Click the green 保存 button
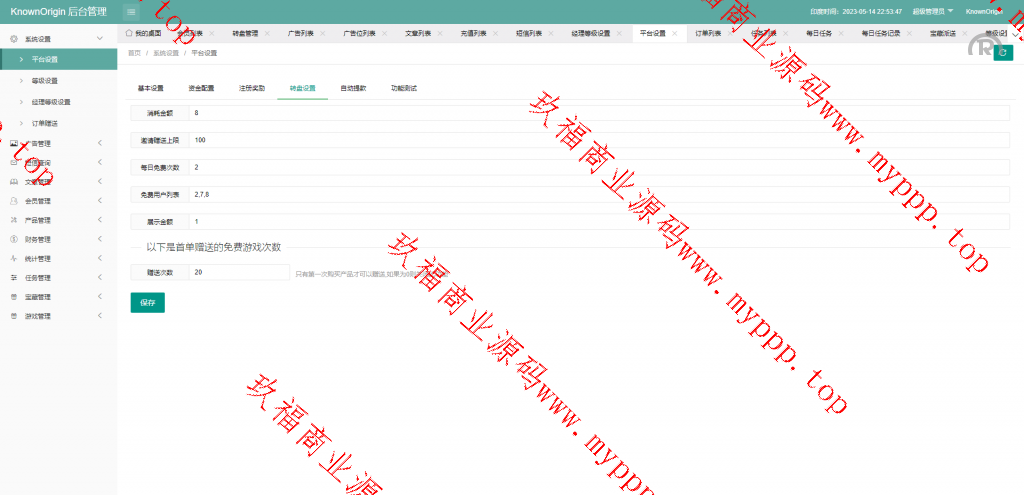Viewport: 1024px width, 495px height. click(x=147, y=302)
